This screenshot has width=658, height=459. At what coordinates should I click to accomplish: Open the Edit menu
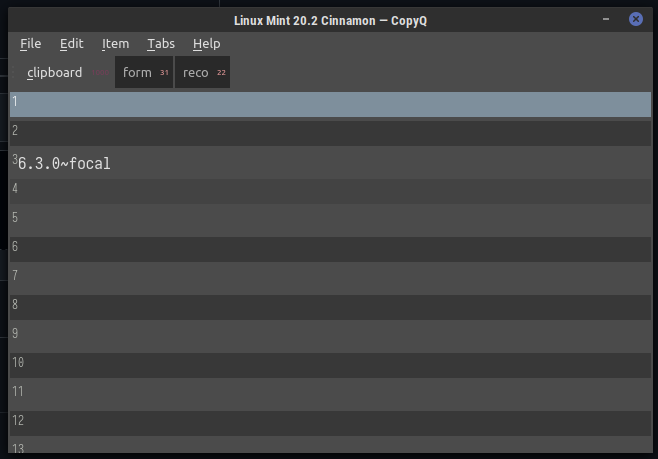click(71, 44)
